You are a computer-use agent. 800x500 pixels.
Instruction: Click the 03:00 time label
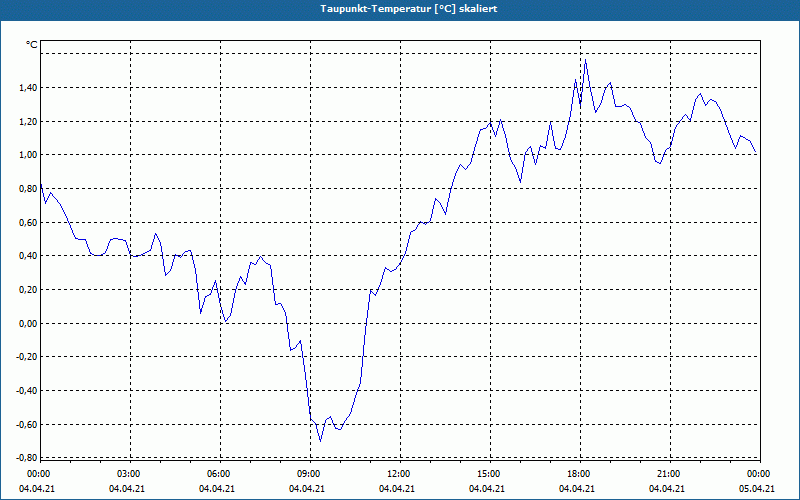(x=130, y=474)
